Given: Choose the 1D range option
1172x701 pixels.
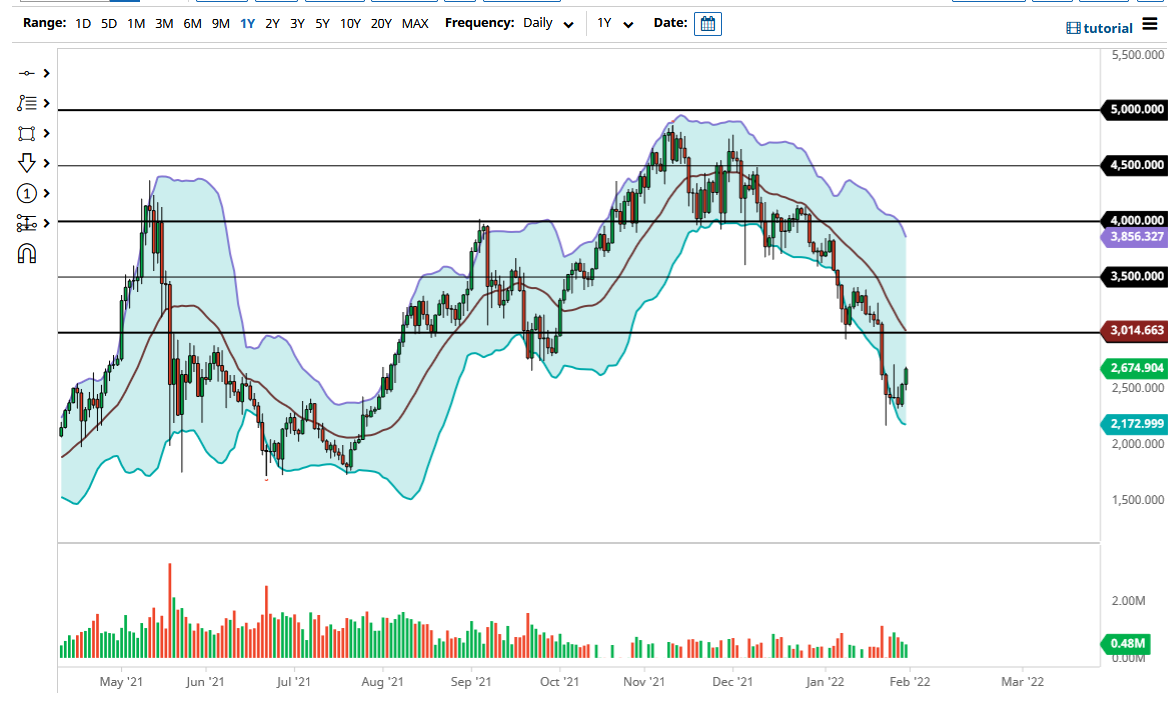Looking at the screenshot, I should point(83,23).
